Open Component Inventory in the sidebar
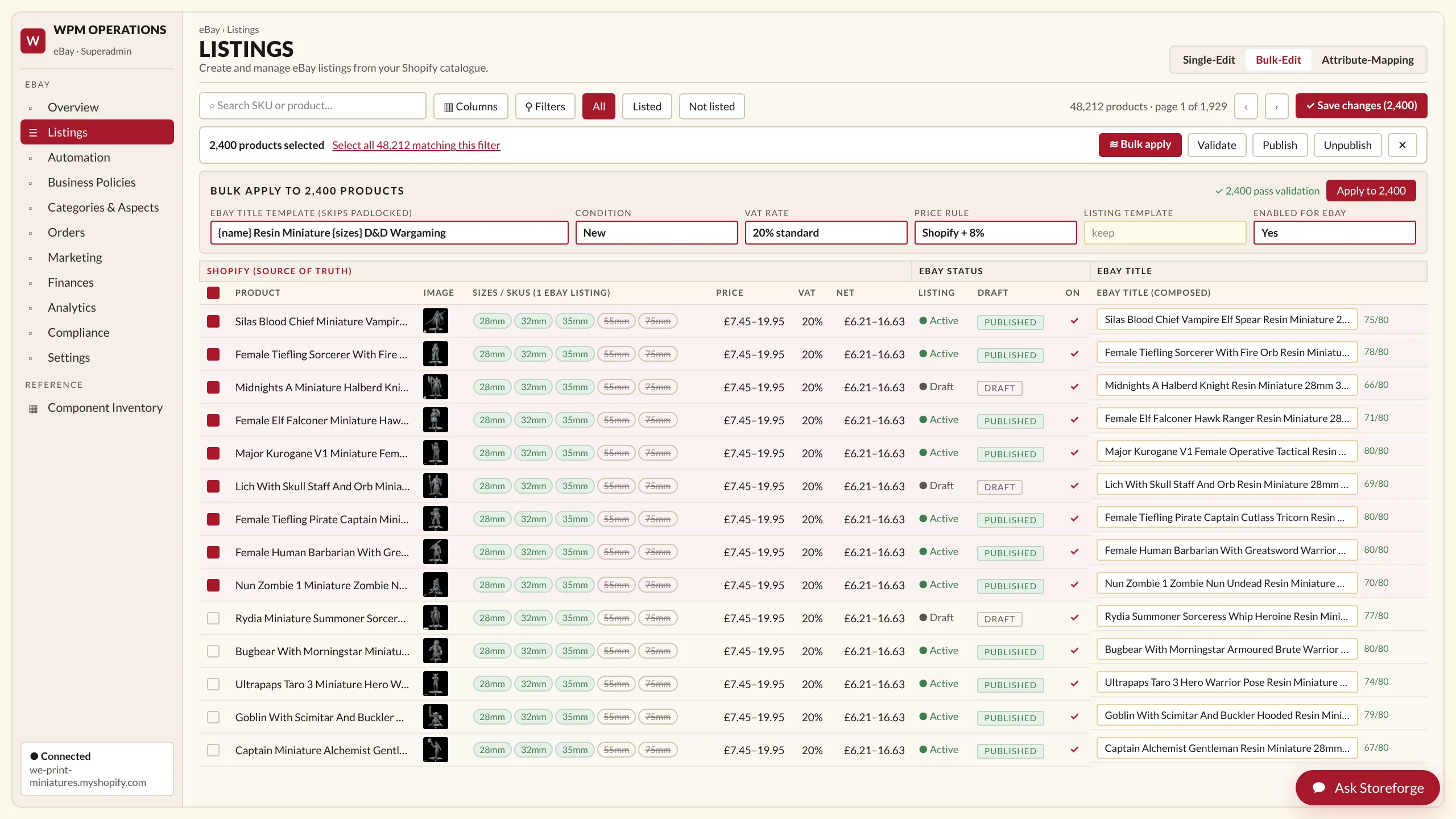The image size is (1456, 819). (97, 408)
